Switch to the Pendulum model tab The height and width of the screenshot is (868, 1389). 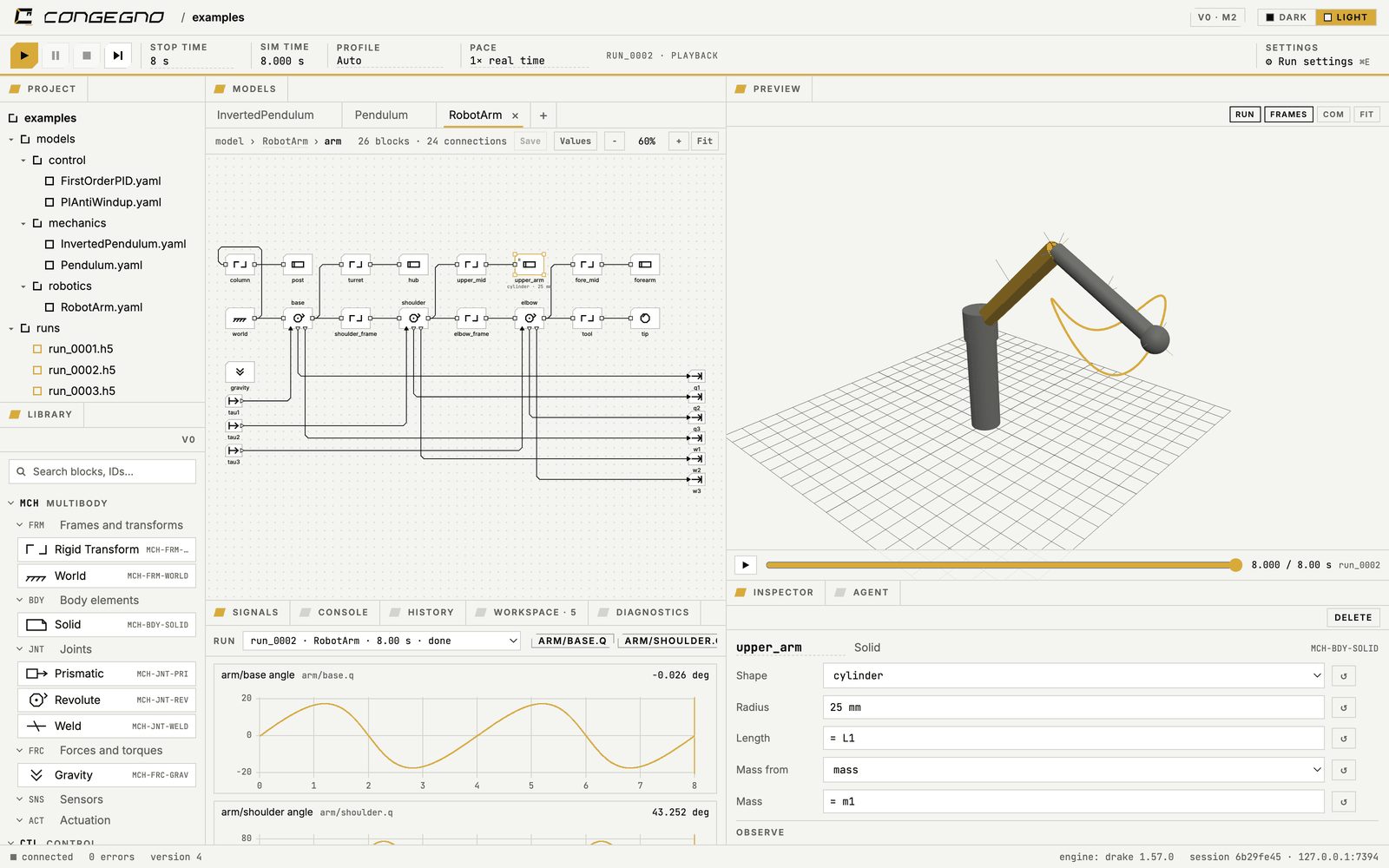[x=381, y=115]
